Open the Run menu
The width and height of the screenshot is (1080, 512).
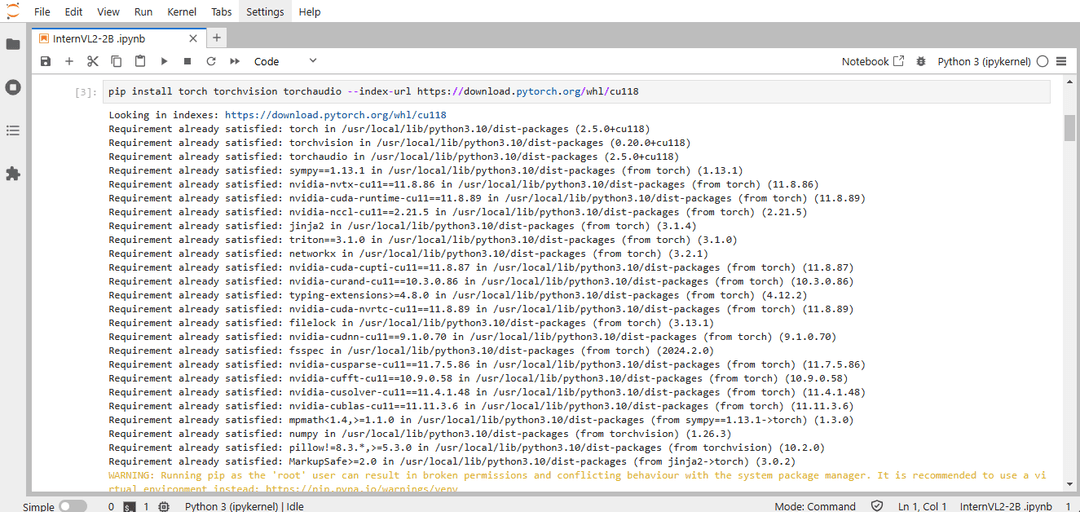[143, 12]
